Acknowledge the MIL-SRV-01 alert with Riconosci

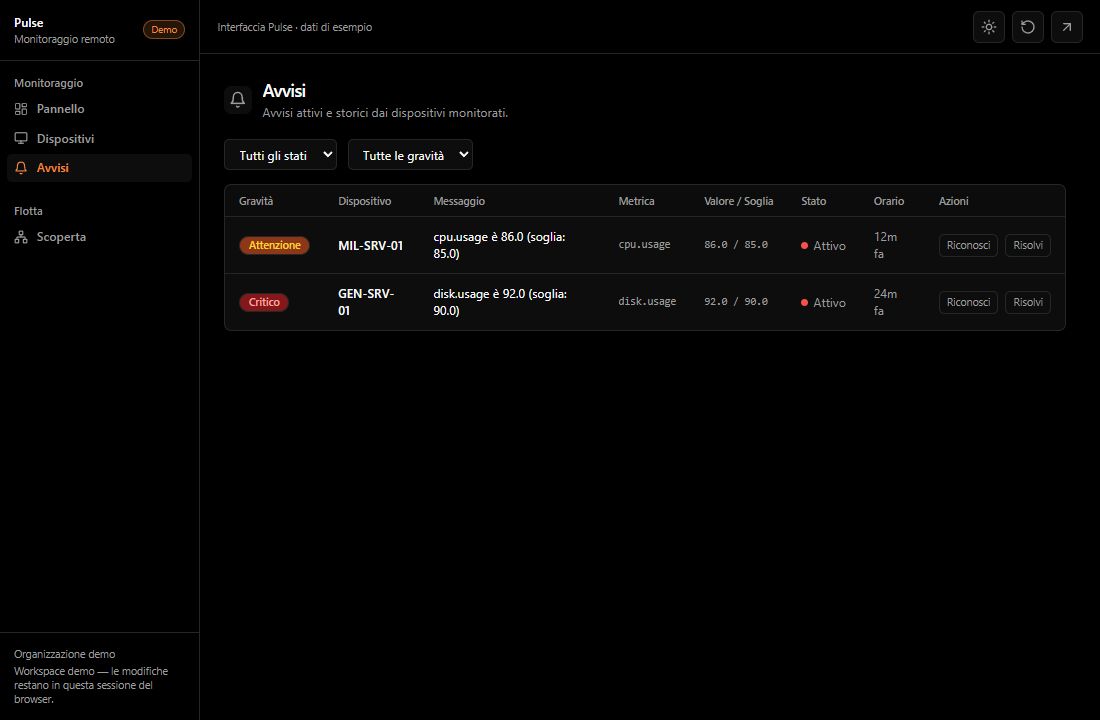[968, 245]
